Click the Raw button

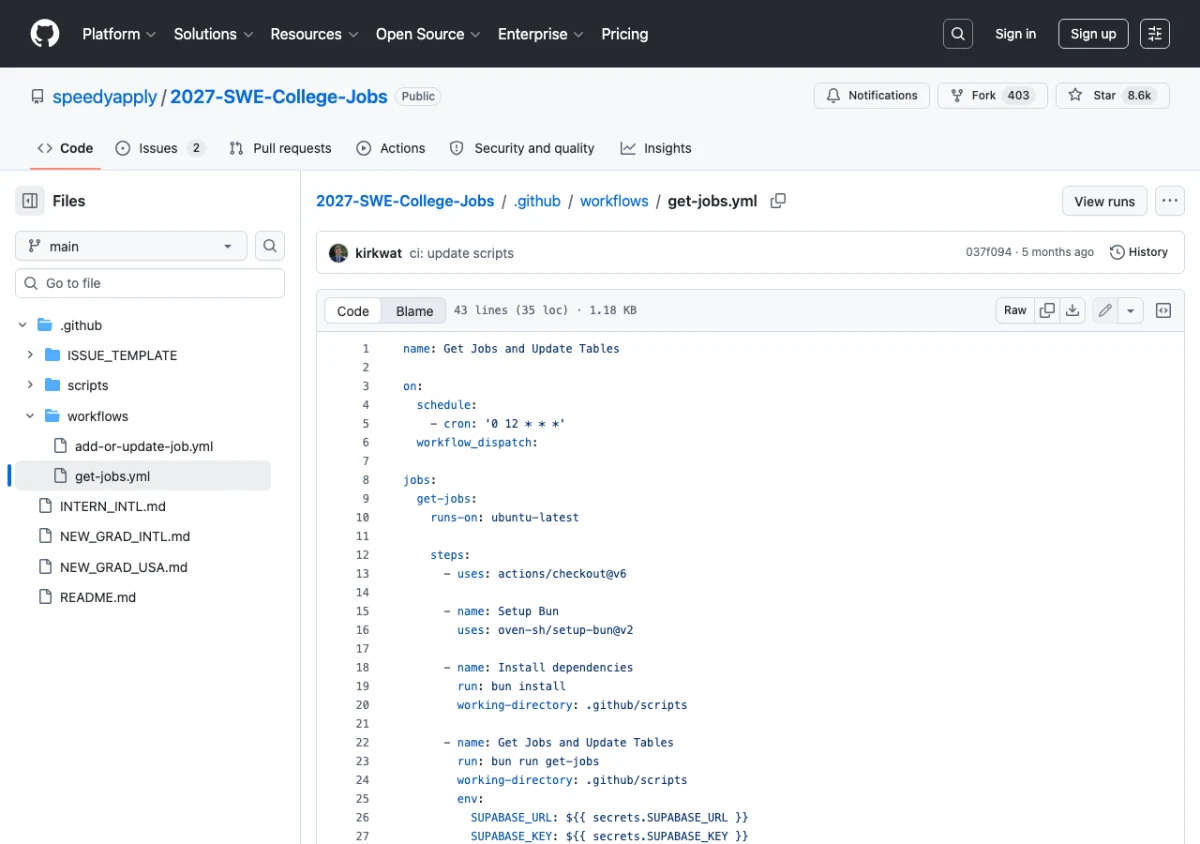coord(1015,311)
